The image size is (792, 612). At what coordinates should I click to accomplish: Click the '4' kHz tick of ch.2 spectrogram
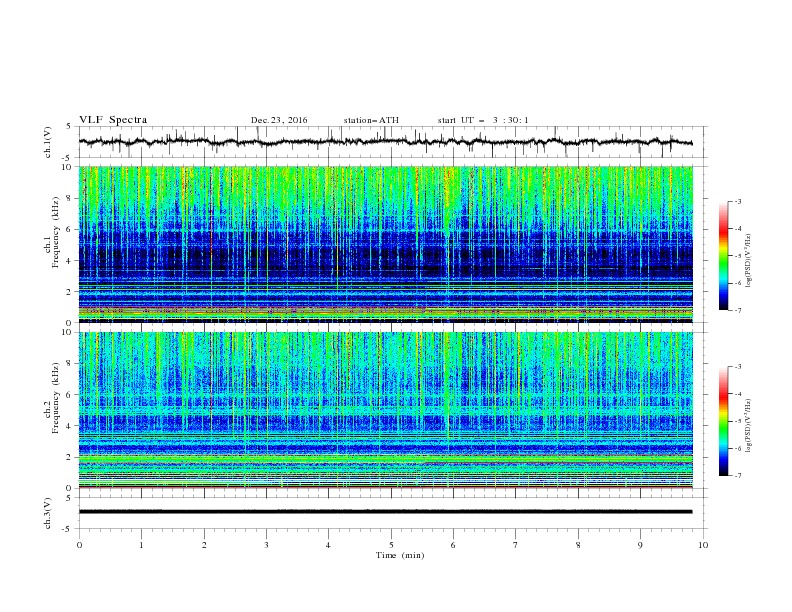tap(70, 426)
